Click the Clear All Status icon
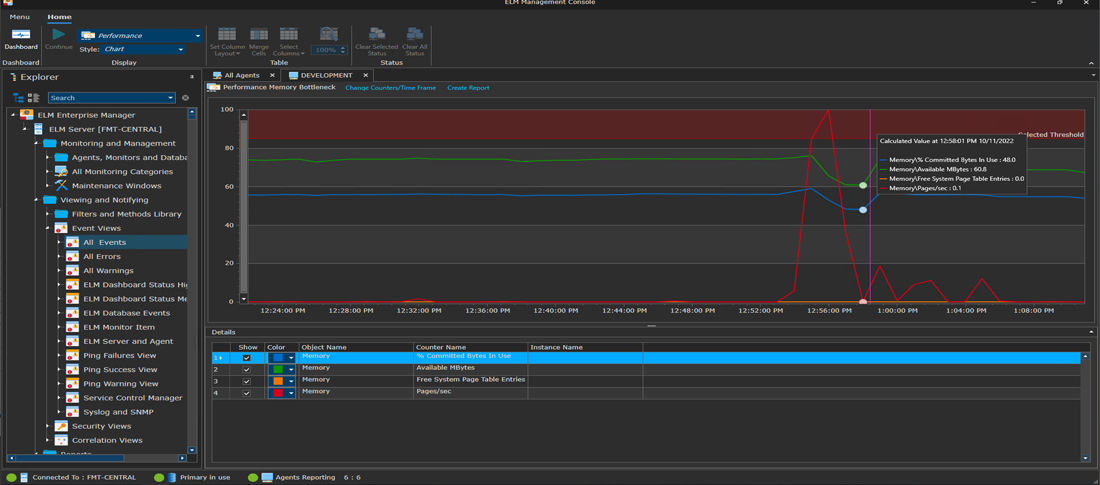The width and height of the screenshot is (1100, 485). pos(415,34)
